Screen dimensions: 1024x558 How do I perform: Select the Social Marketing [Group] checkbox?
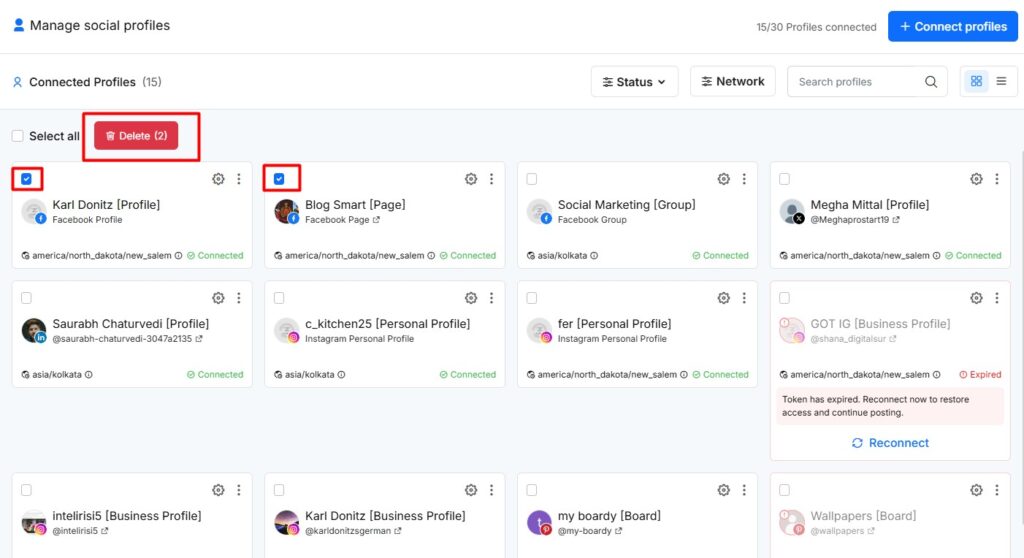coord(531,179)
